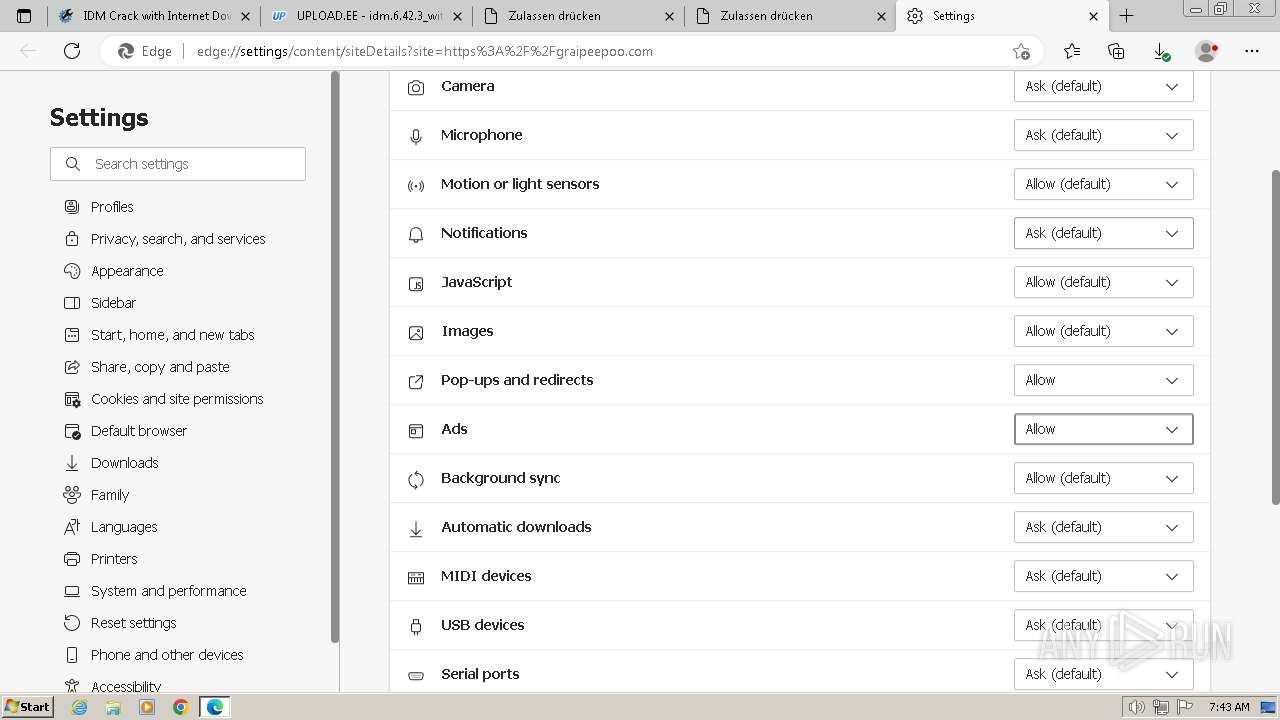Screen dimensions: 1280x720
Task: Click the volume speaker tray icon
Action: coord(1136,707)
